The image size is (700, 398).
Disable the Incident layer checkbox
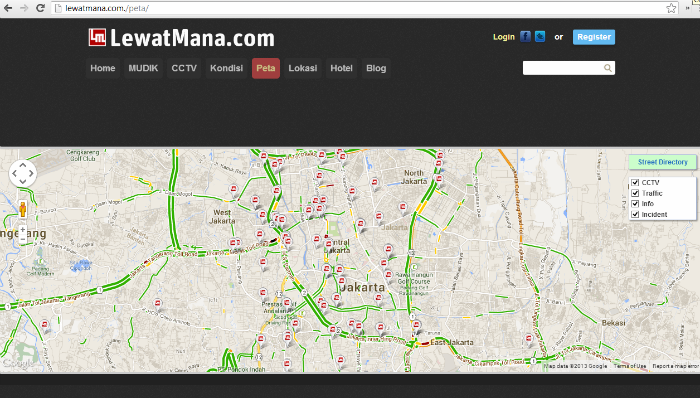point(635,215)
